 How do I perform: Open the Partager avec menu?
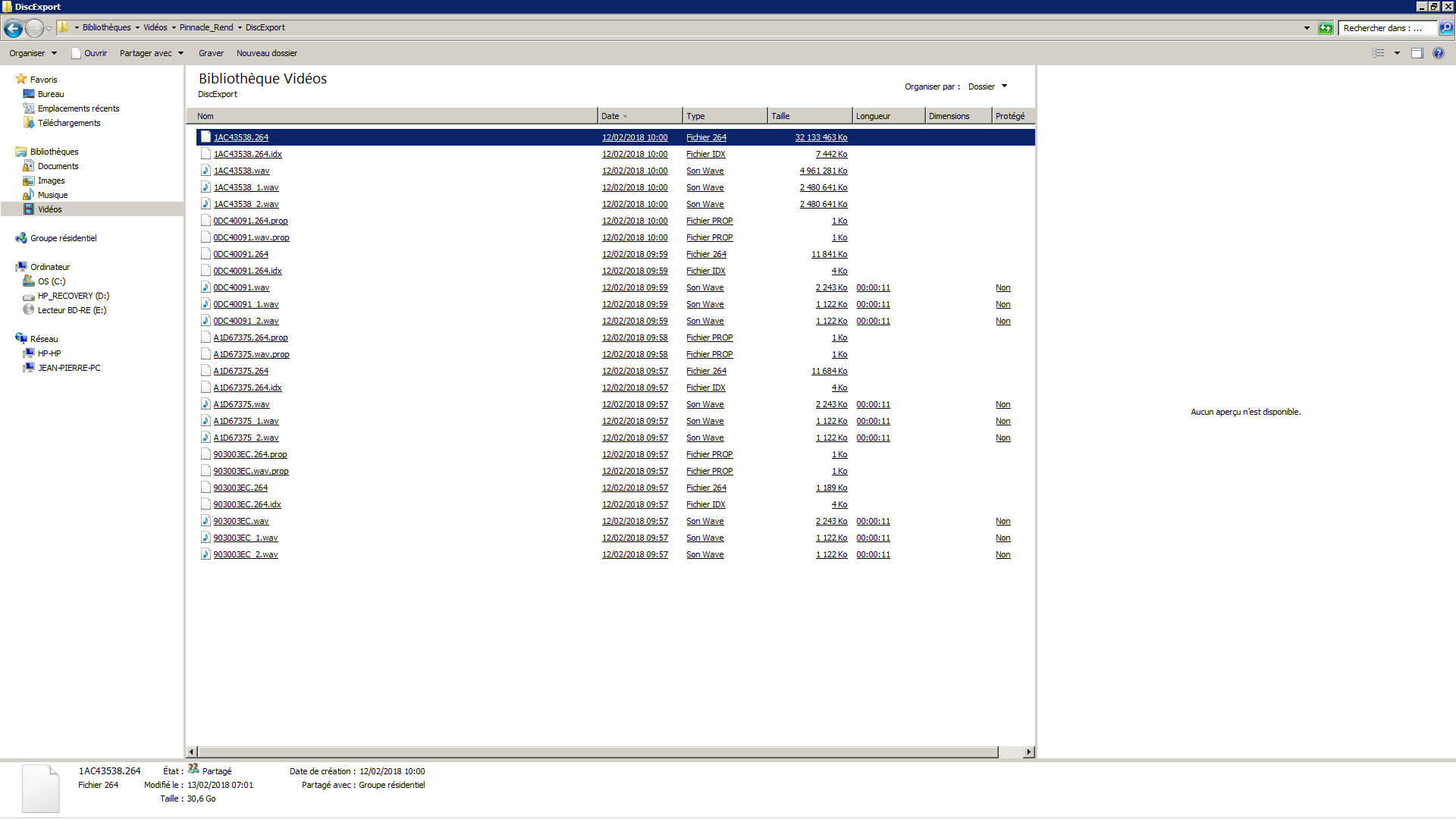coord(151,53)
